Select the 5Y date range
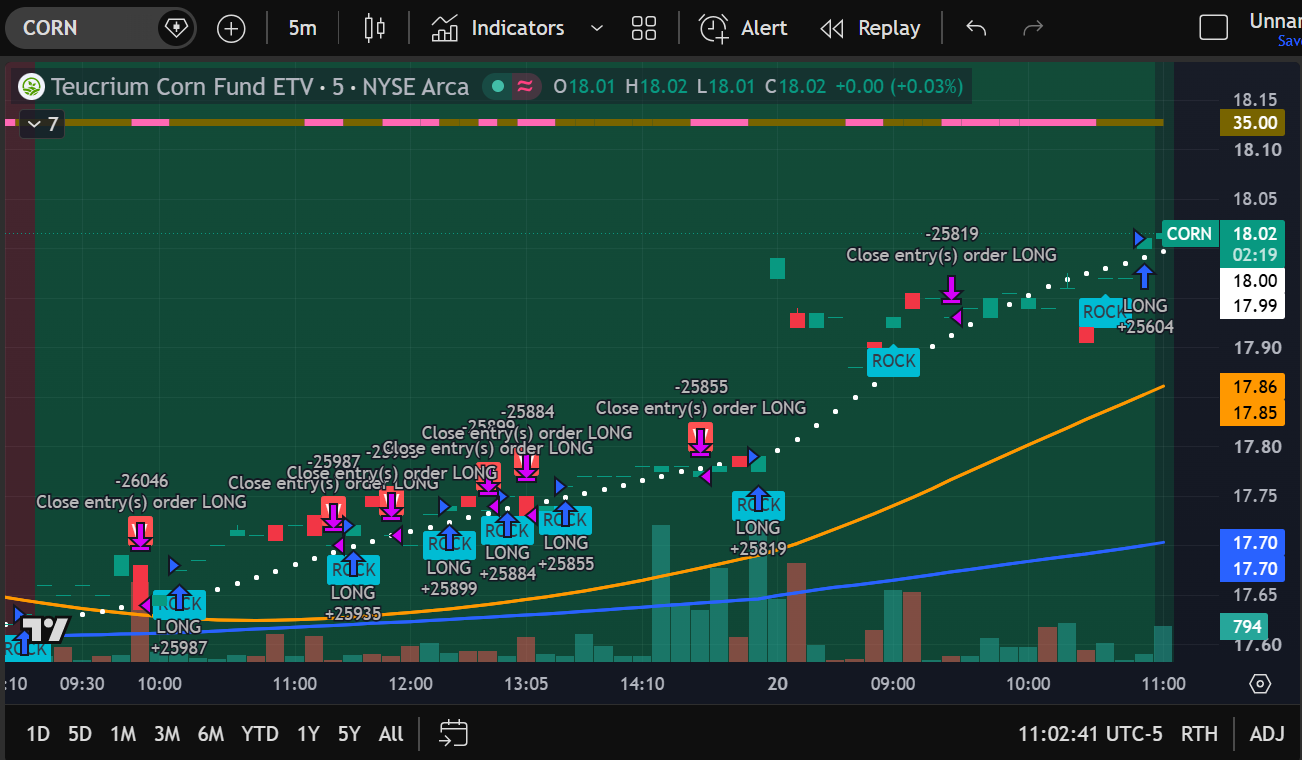The image size is (1302, 760). (348, 734)
